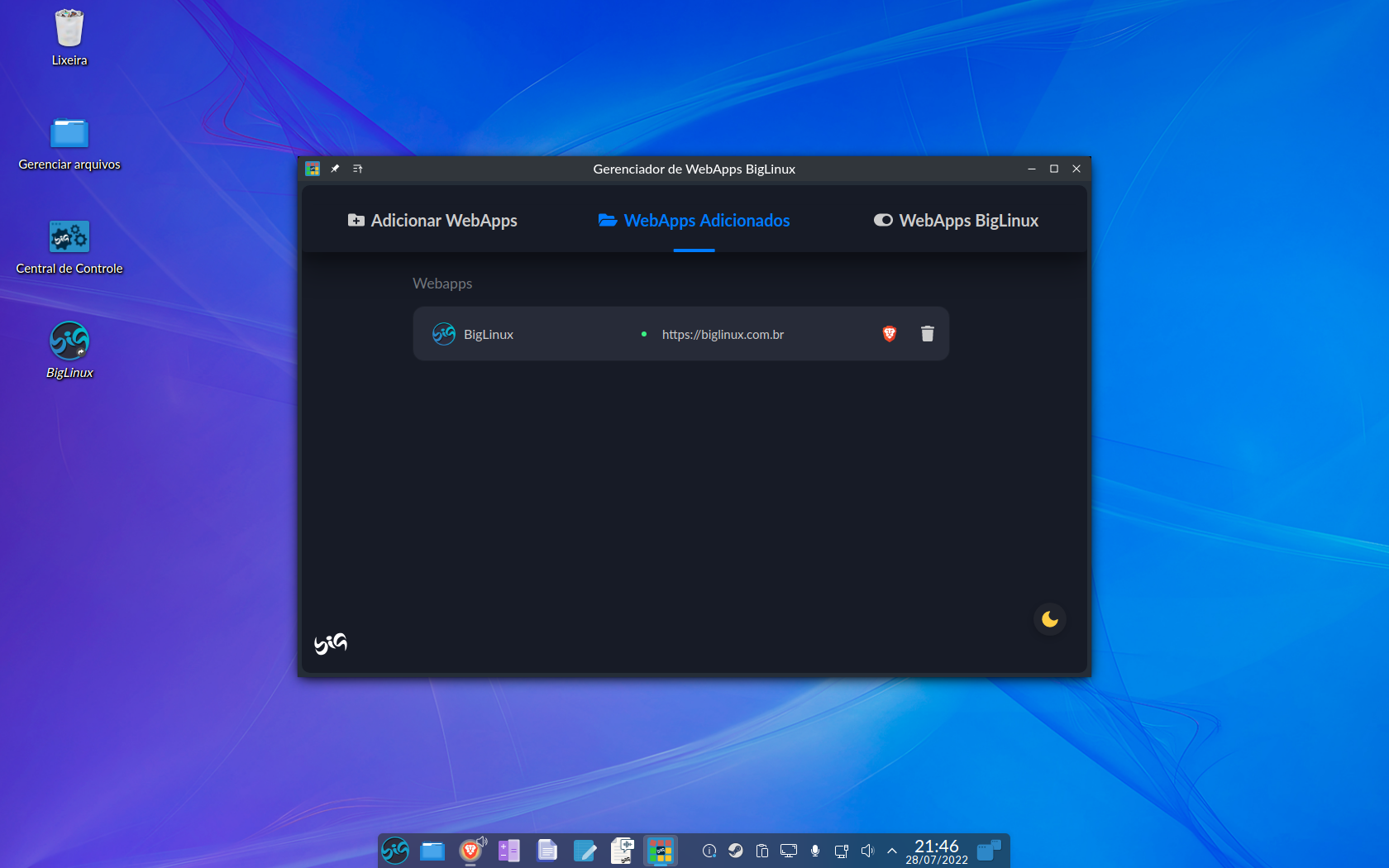The width and height of the screenshot is (1389, 868).
Task: Maximize the Gerenciador de WebApps window
Action: coord(1054,169)
